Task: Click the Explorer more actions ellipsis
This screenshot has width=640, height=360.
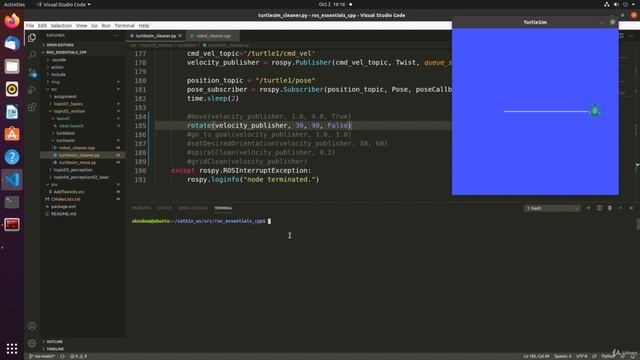Action: click(x=116, y=36)
